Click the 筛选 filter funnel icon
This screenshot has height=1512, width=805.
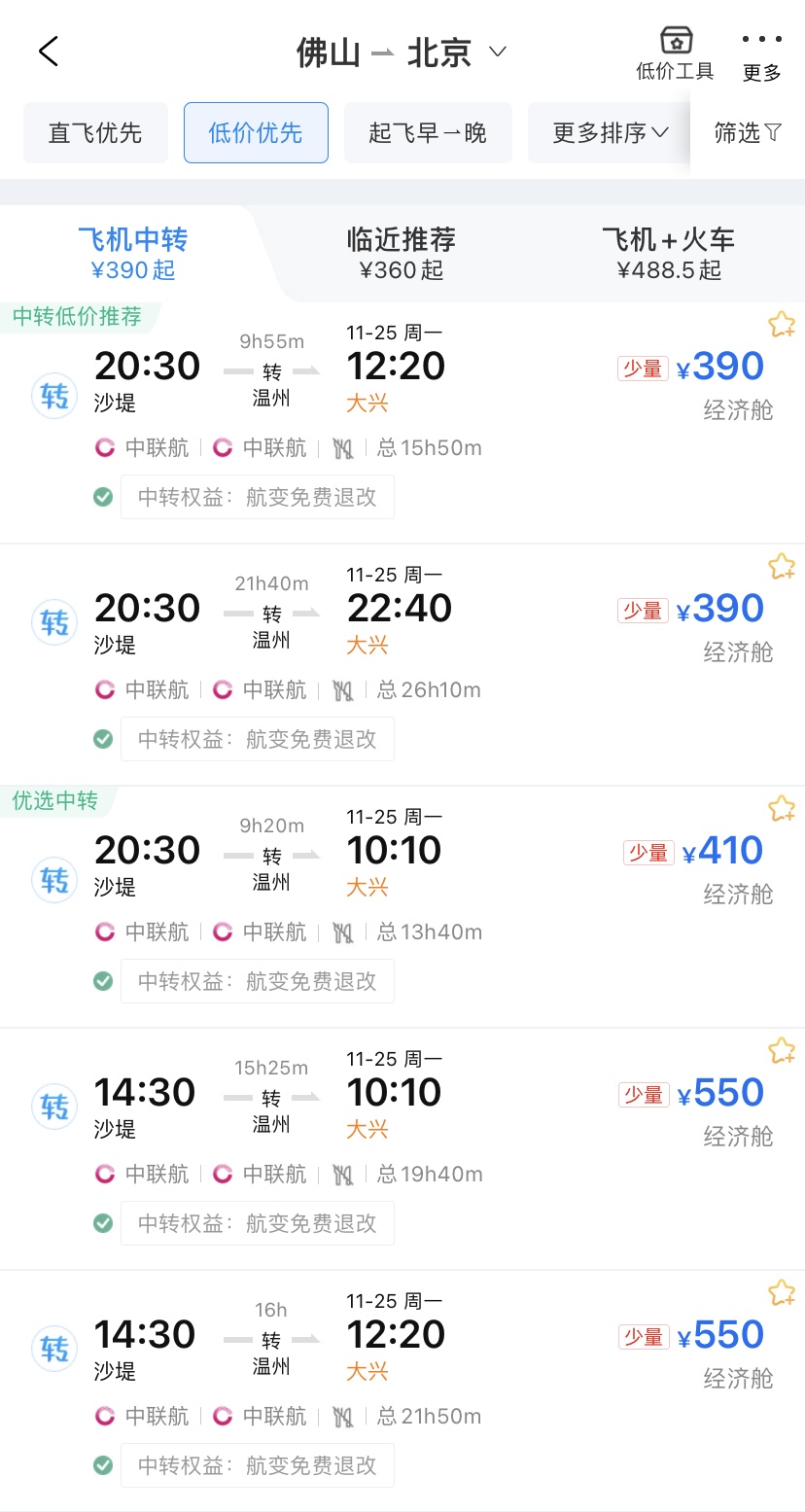tap(773, 133)
